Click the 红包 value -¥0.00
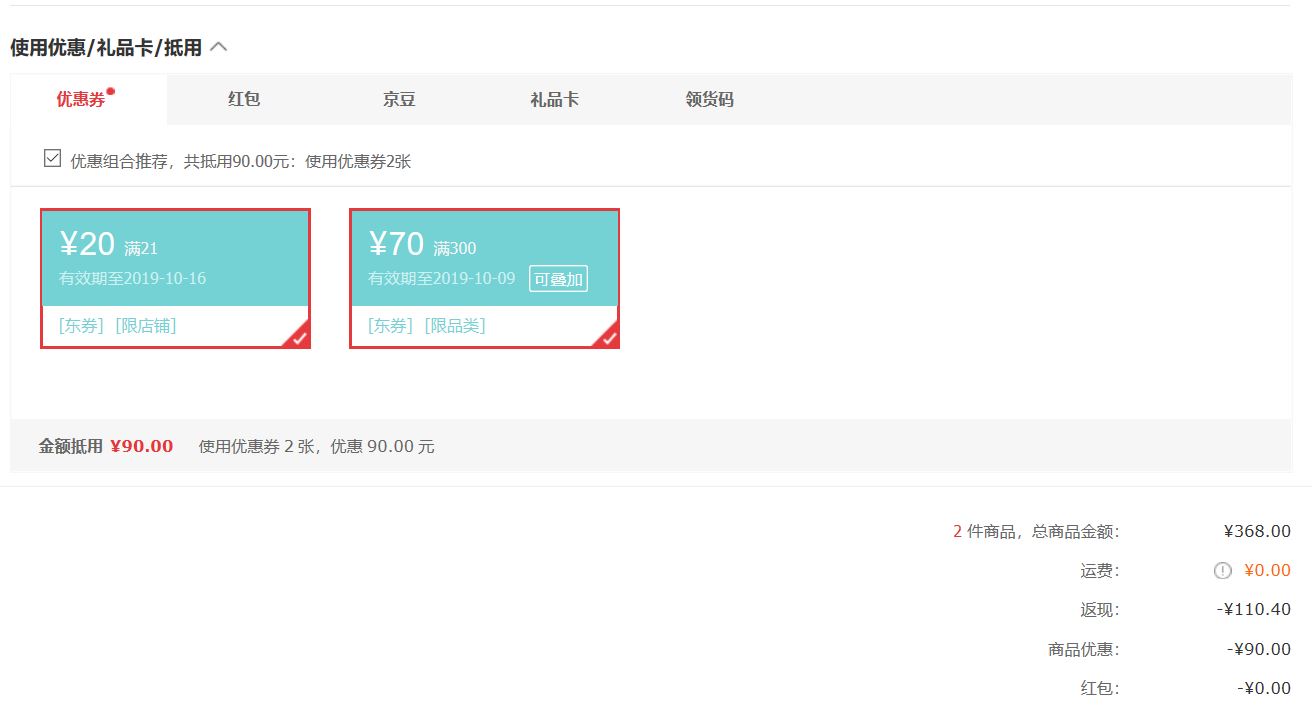This screenshot has height=720, width=1312. [1264, 688]
